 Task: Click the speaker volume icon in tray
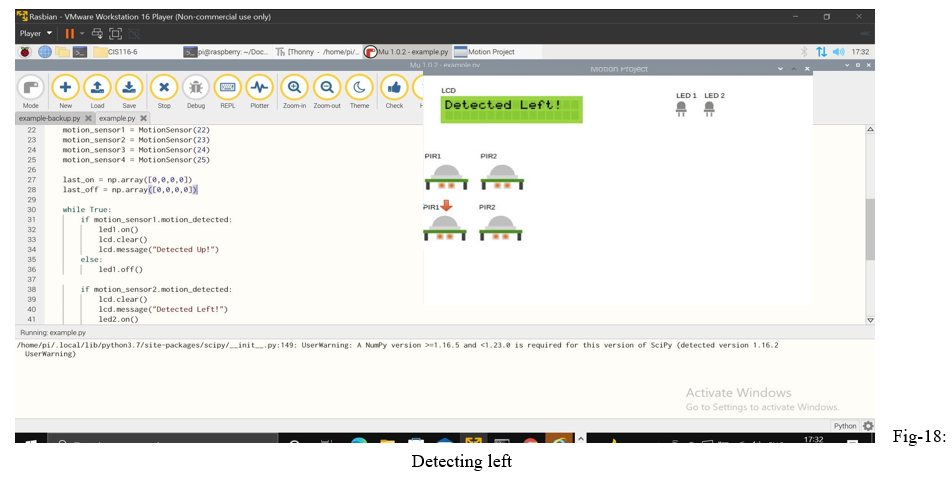[x=839, y=52]
